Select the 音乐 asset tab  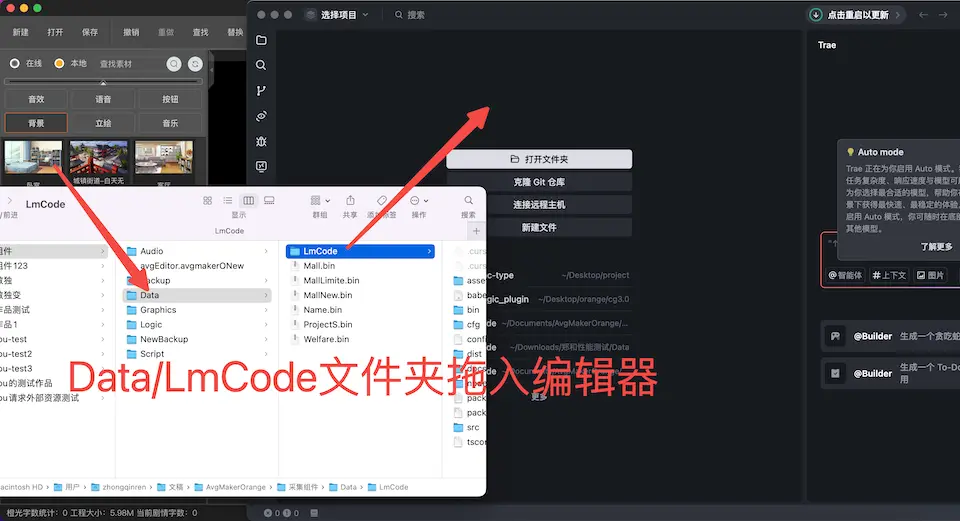click(170, 123)
